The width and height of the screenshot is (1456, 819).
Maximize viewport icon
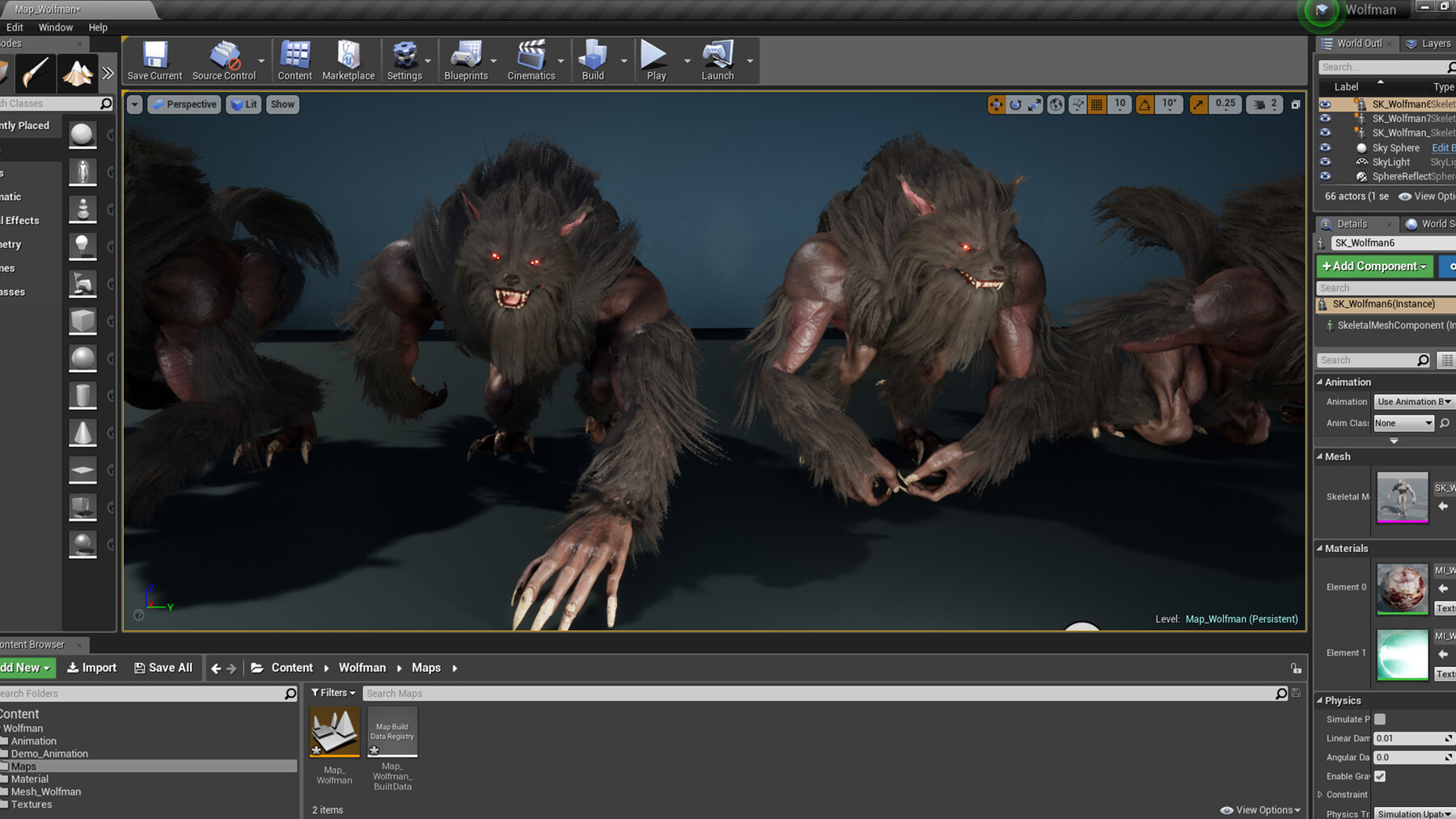pyautogui.click(x=1295, y=104)
